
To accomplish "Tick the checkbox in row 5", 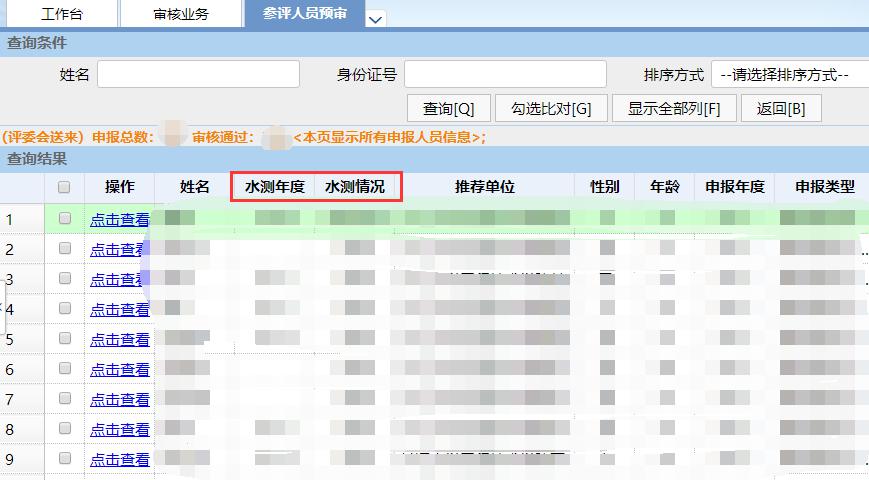I will click(x=65, y=339).
